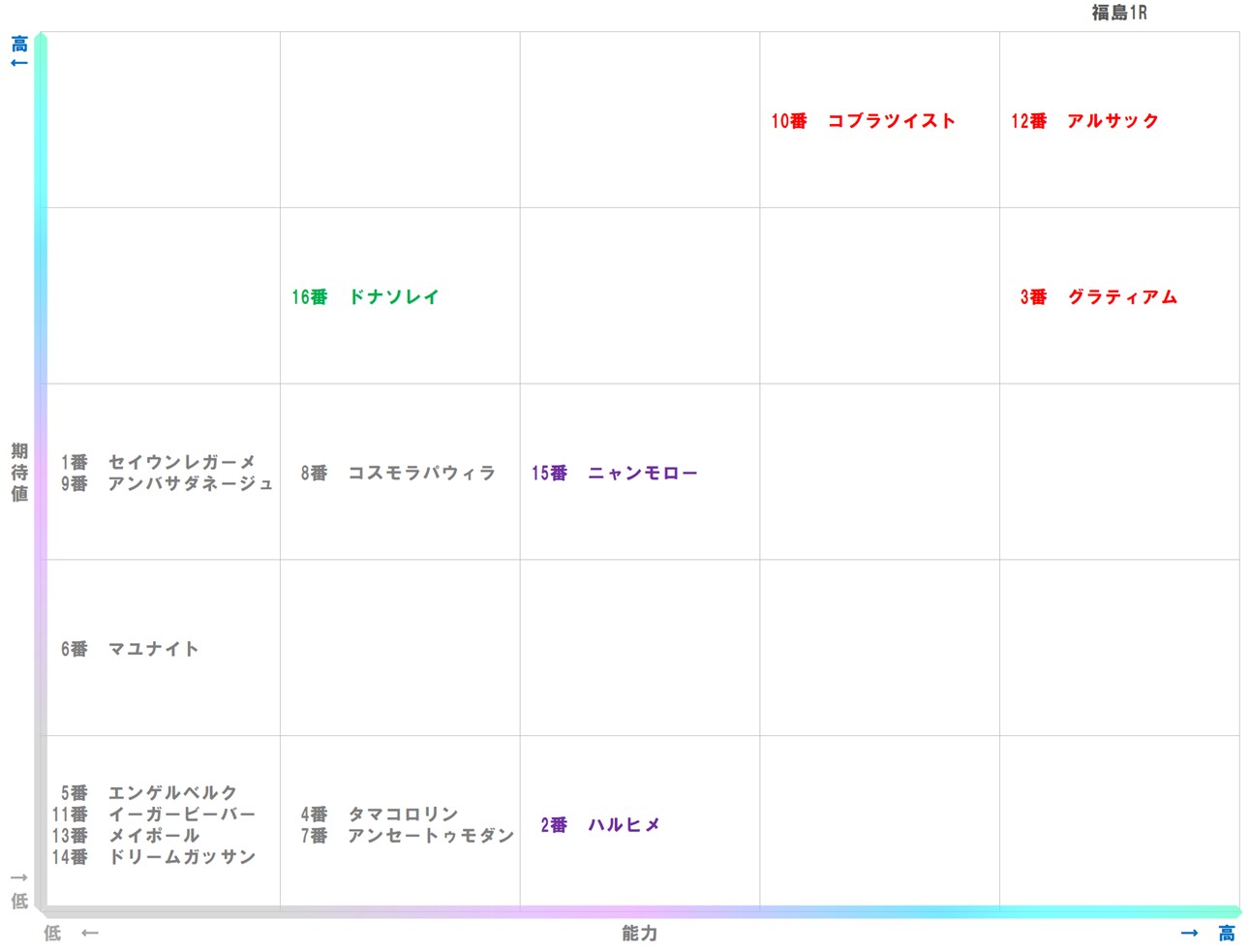Image resolution: width=1250 pixels, height=952 pixels.
Task: Click the 高 marker at the axis top
Action: coord(17,42)
